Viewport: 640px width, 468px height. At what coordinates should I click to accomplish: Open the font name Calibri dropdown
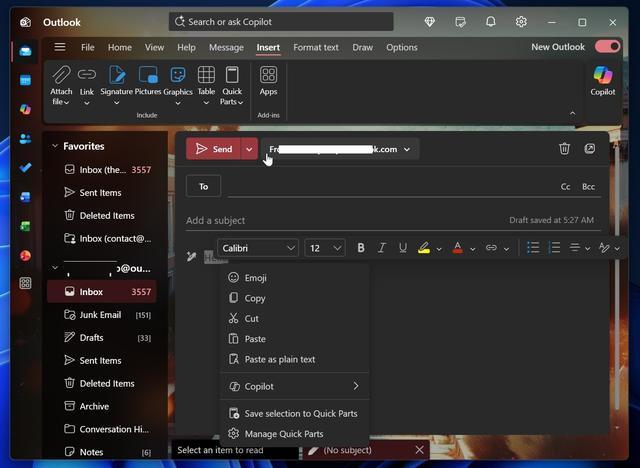tap(258, 248)
